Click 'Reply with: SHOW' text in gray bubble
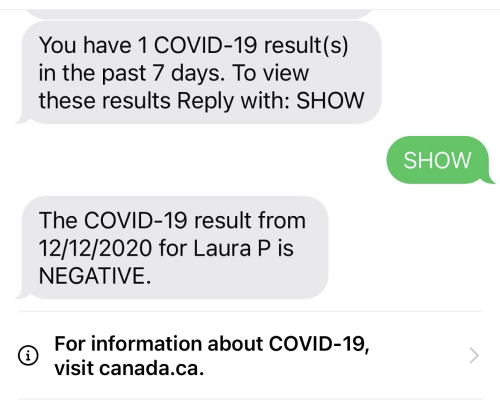 pyautogui.click(x=270, y=101)
